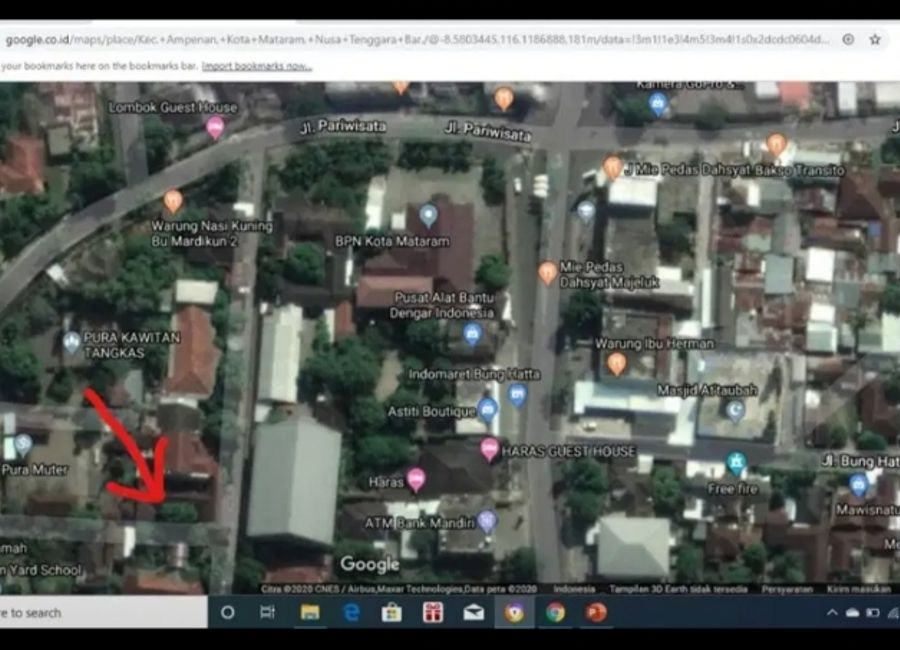Image resolution: width=900 pixels, height=650 pixels.
Task: Click the location permission icon in address bar
Action: pyautogui.click(x=848, y=40)
